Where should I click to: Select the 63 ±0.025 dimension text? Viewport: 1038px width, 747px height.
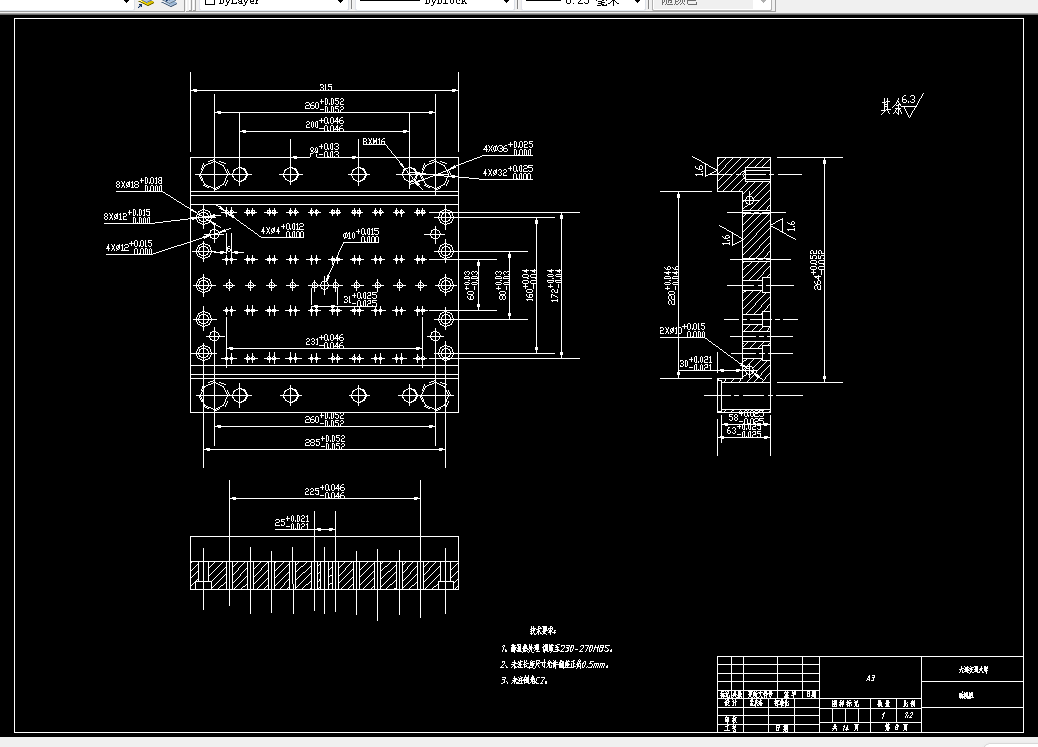click(x=744, y=430)
